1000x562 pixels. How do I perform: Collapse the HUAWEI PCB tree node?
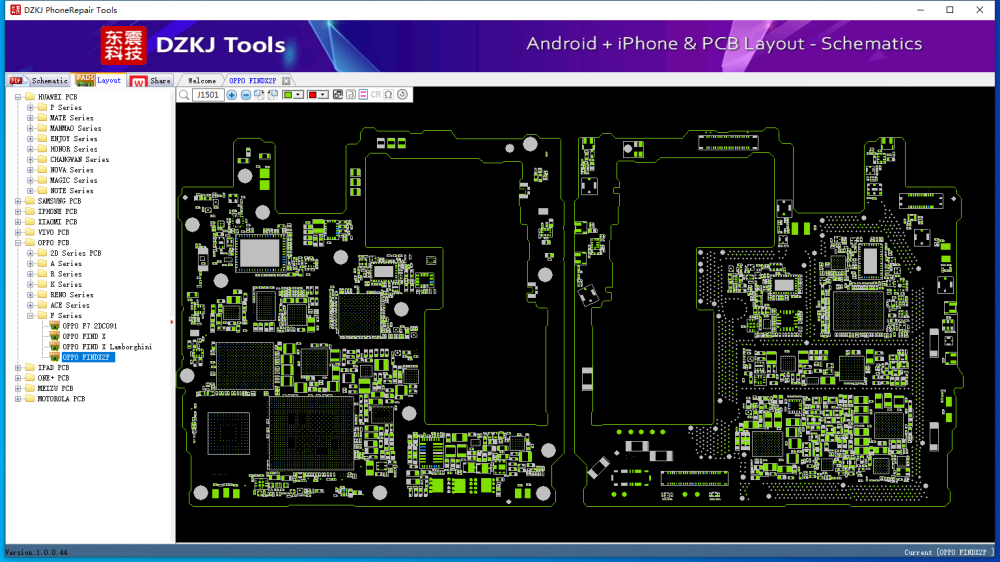(18, 97)
